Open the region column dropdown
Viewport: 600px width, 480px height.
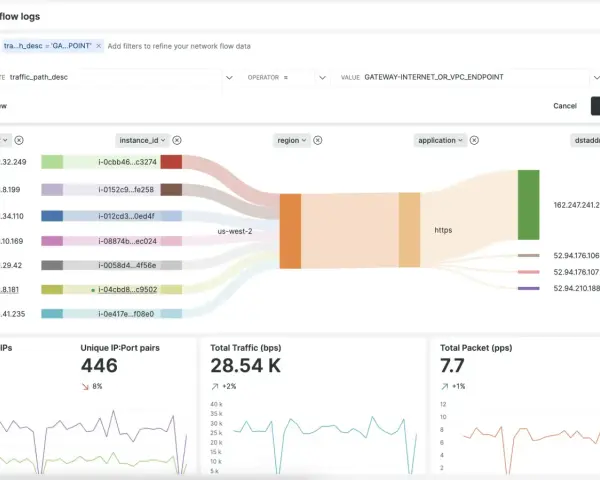pyautogui.click(x=292, y=140)
